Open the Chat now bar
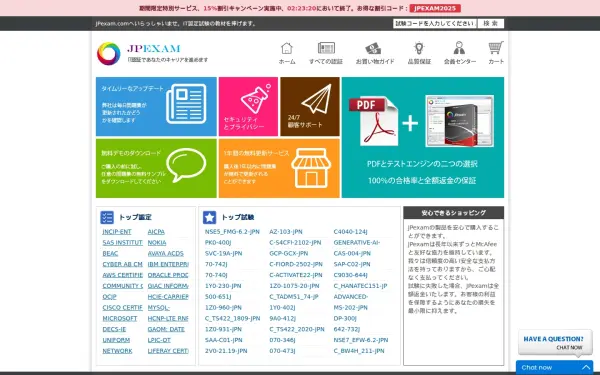This screenshot has height=375, width=600. click(554, 367)
